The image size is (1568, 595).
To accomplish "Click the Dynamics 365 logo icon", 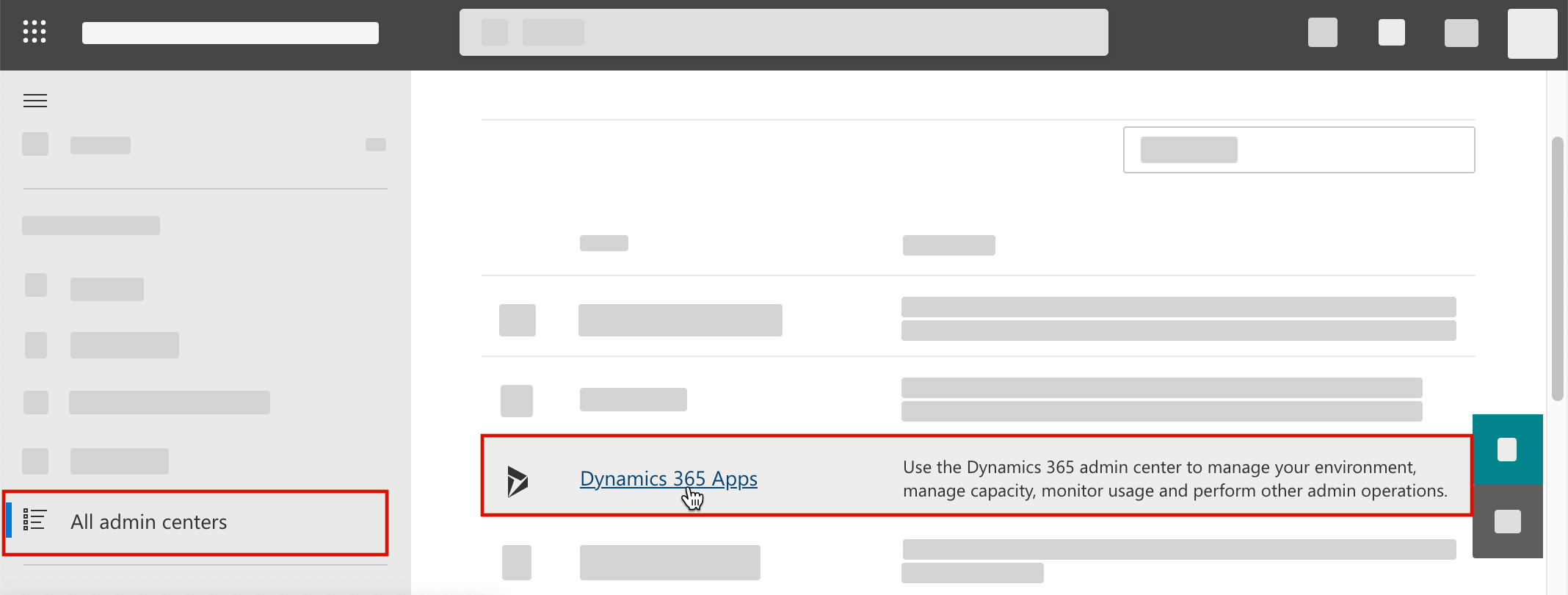I will click(x=518, y=481).
